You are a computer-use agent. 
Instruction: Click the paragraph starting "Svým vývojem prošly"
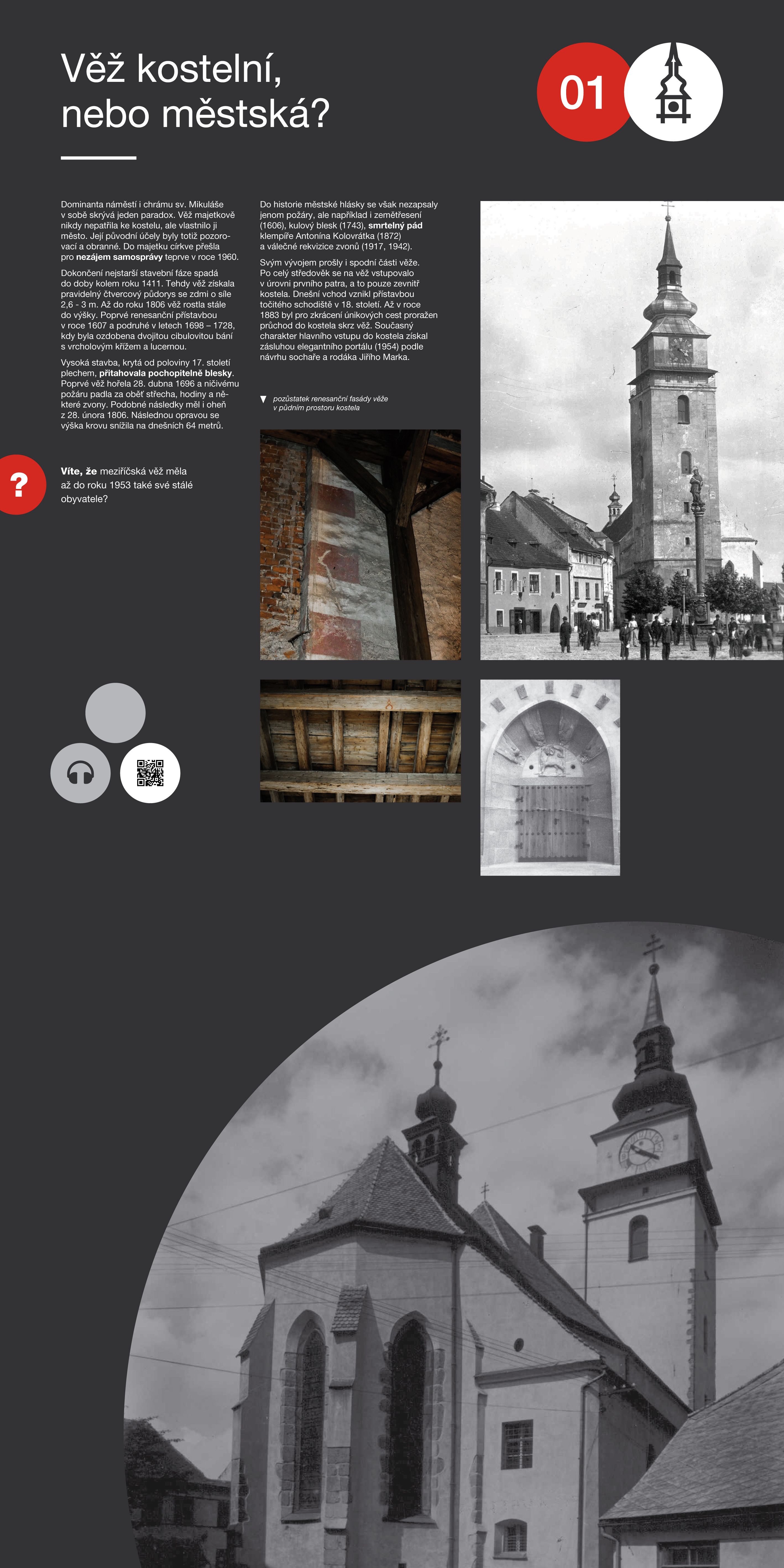click(349, 310)
